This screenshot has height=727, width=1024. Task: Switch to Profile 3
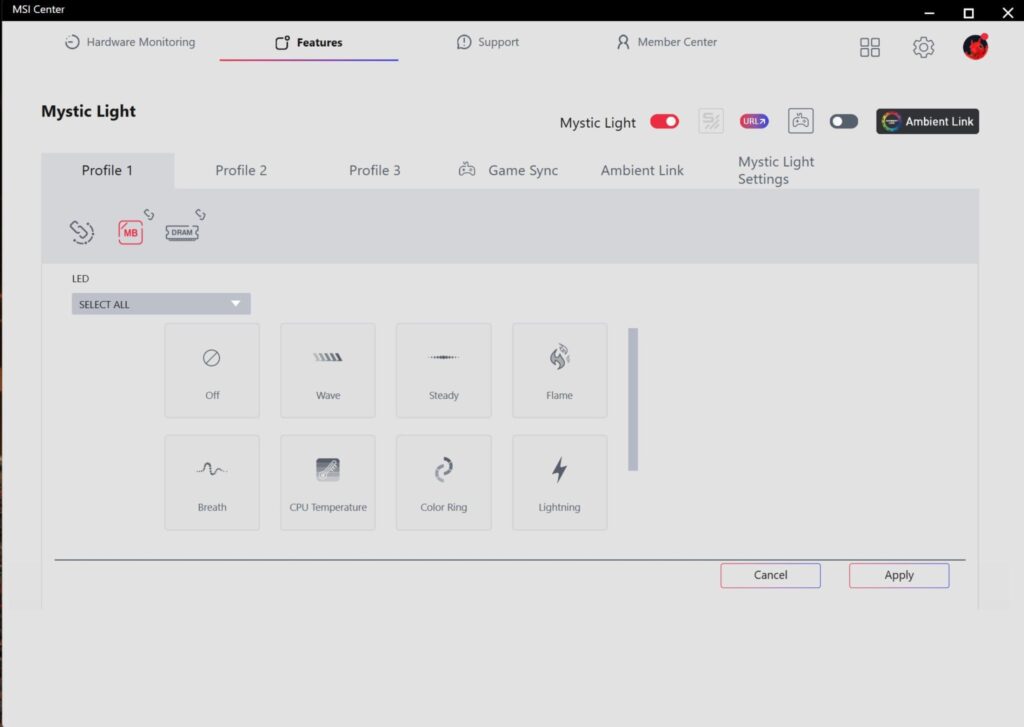pyautogui.click(x=374, y=170)
